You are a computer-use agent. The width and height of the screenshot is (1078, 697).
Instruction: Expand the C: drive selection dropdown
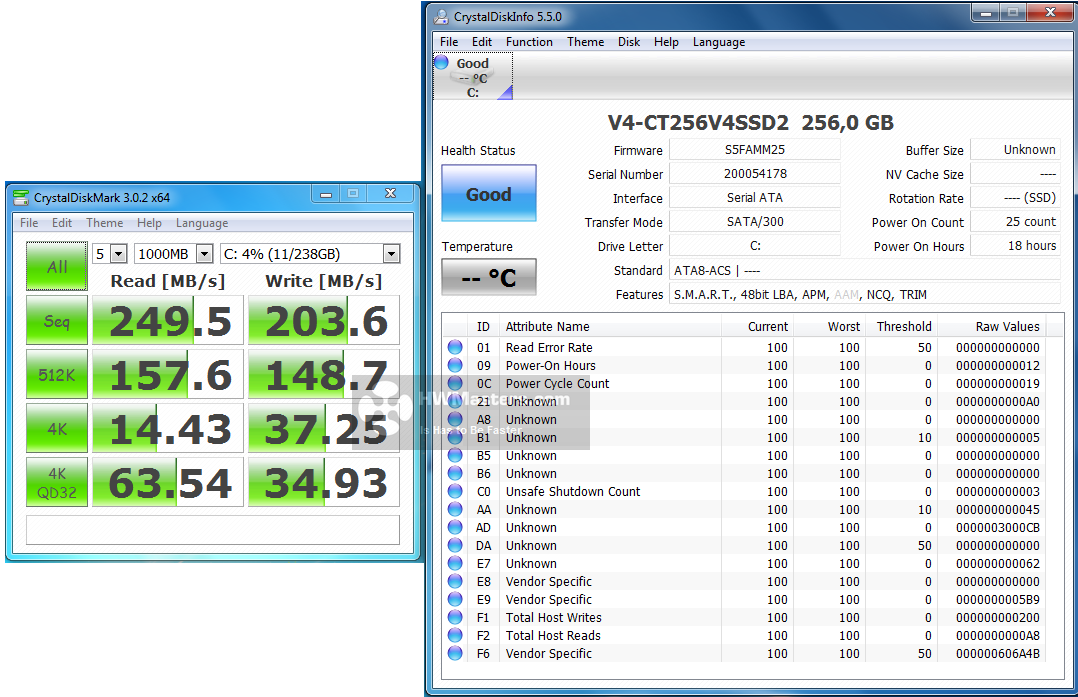(x=391, y=254)
